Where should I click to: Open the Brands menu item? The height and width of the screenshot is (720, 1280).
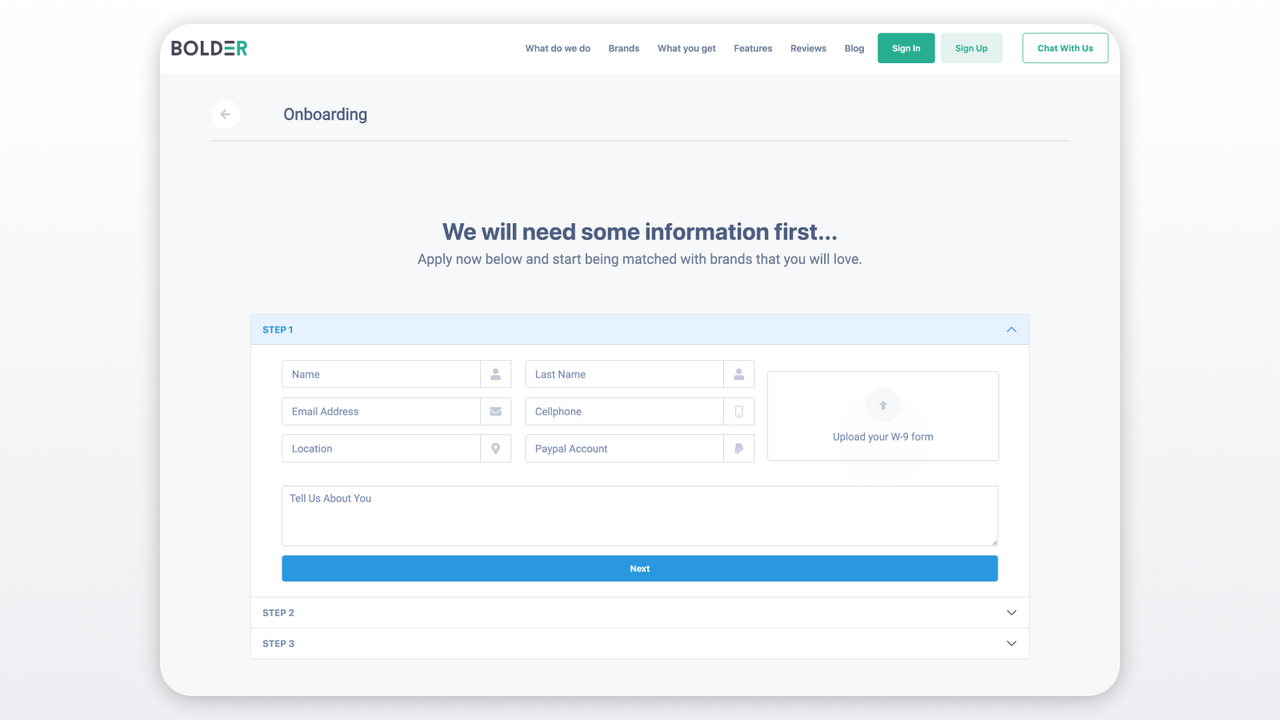pos(623,48)
